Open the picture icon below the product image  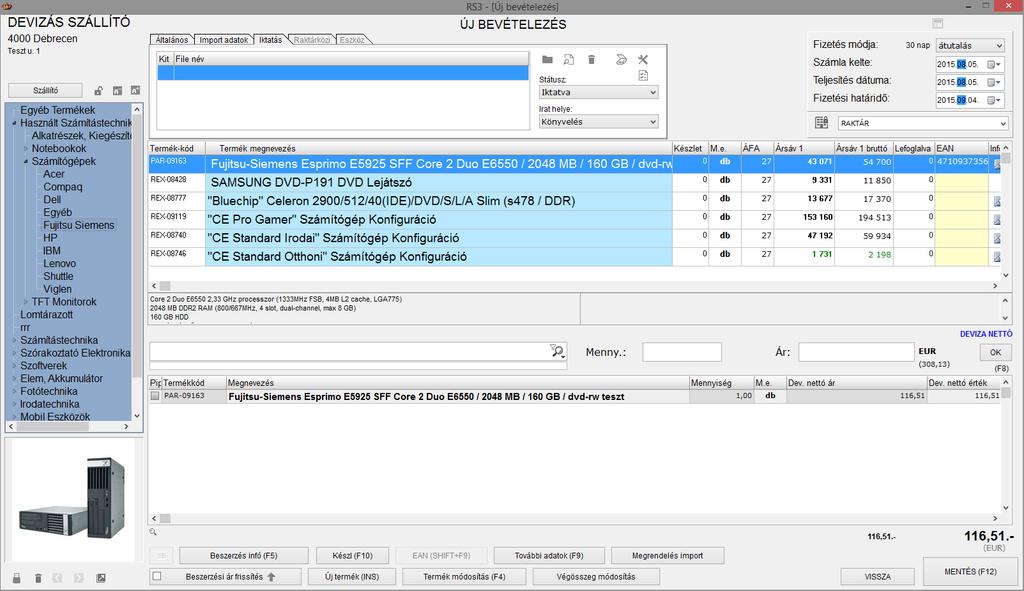pos(101,578)
